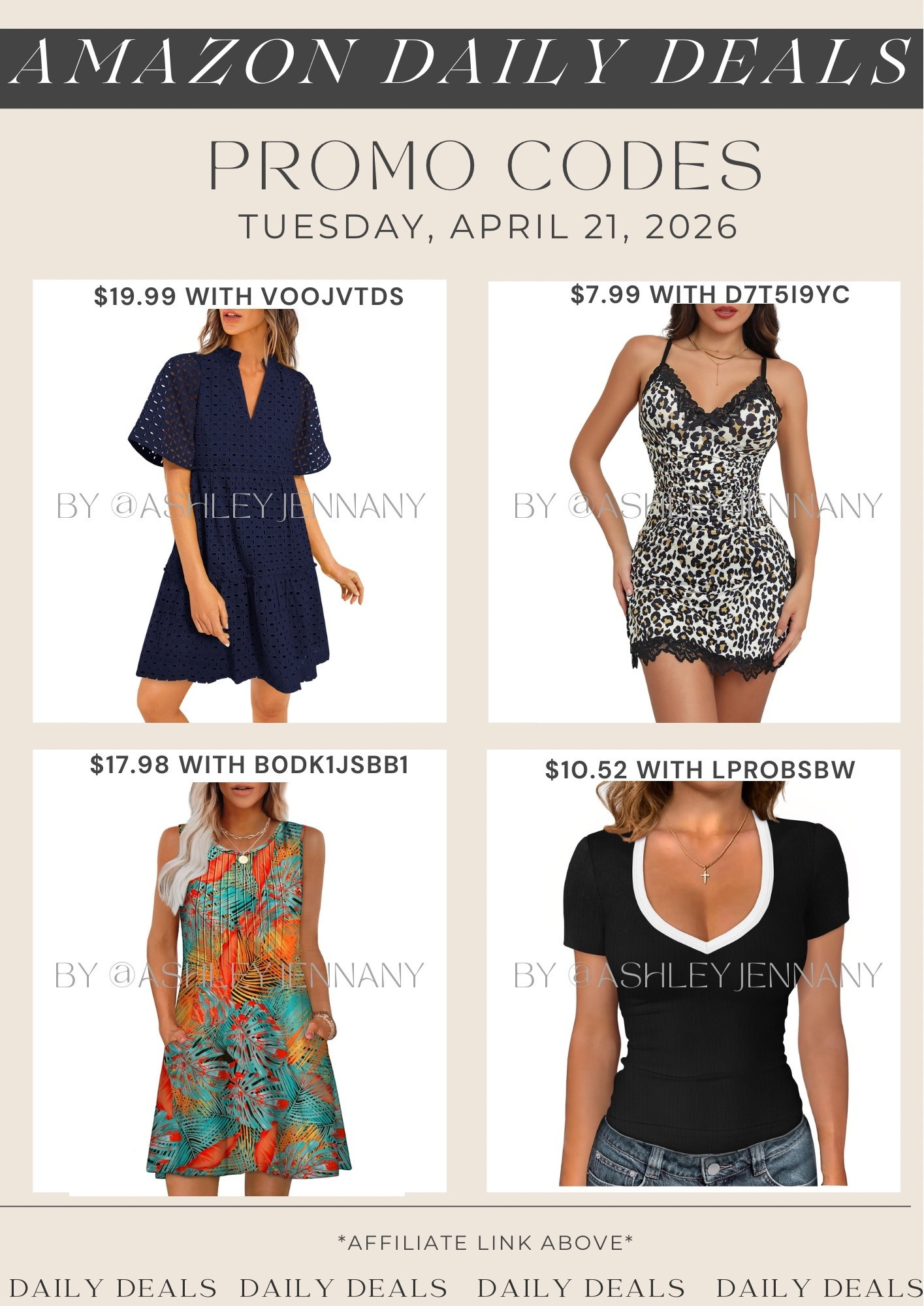Click the Amazon Daily Deals header banner
This screenshot has height=1306, width=924.
click(462, 68)
